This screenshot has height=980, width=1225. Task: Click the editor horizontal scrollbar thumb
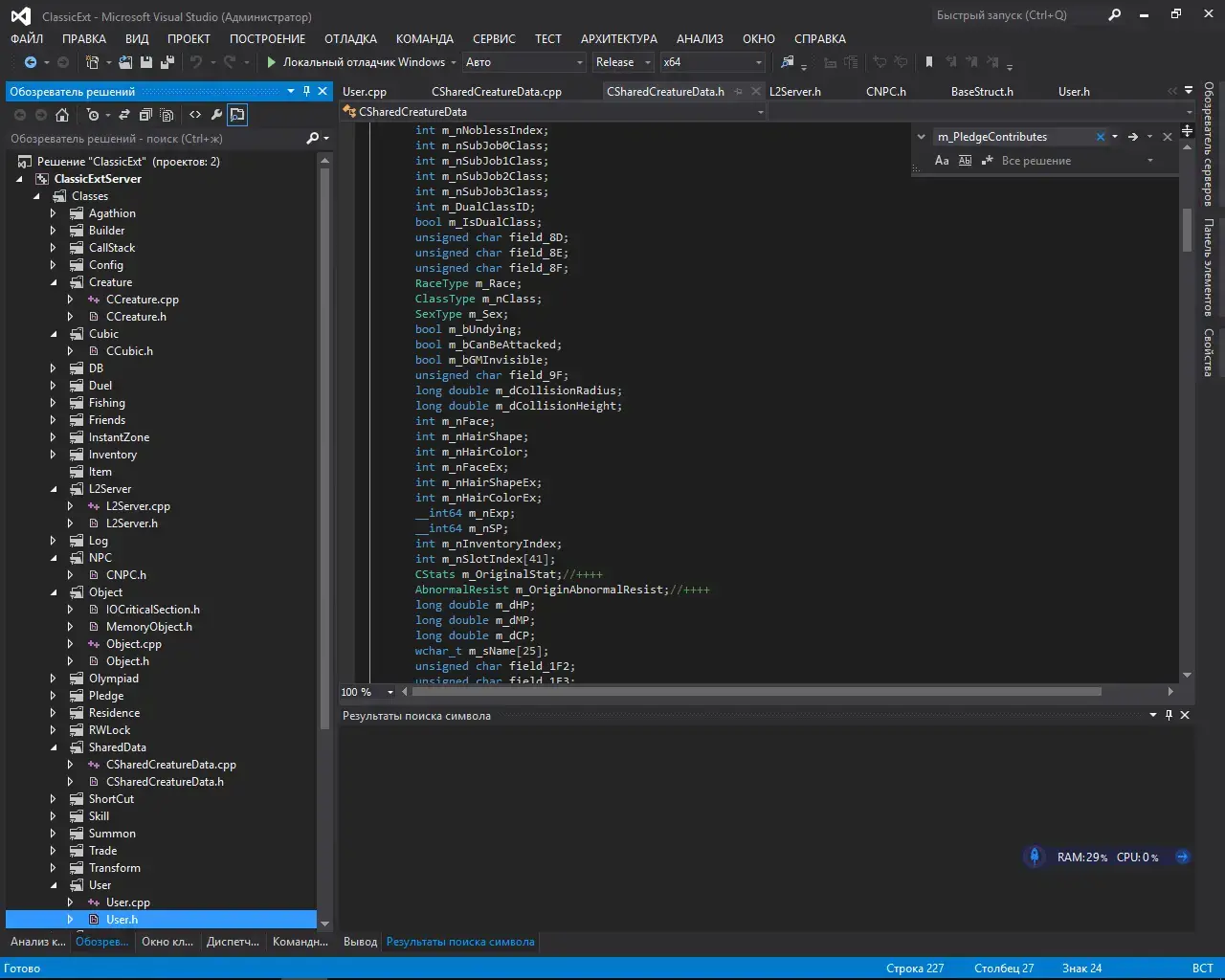756,691
